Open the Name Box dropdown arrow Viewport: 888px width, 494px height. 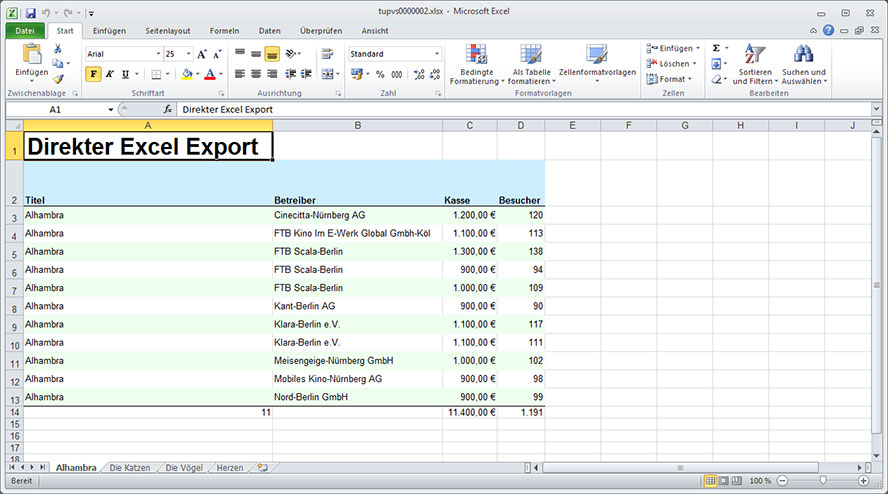[x=110, y=109]
